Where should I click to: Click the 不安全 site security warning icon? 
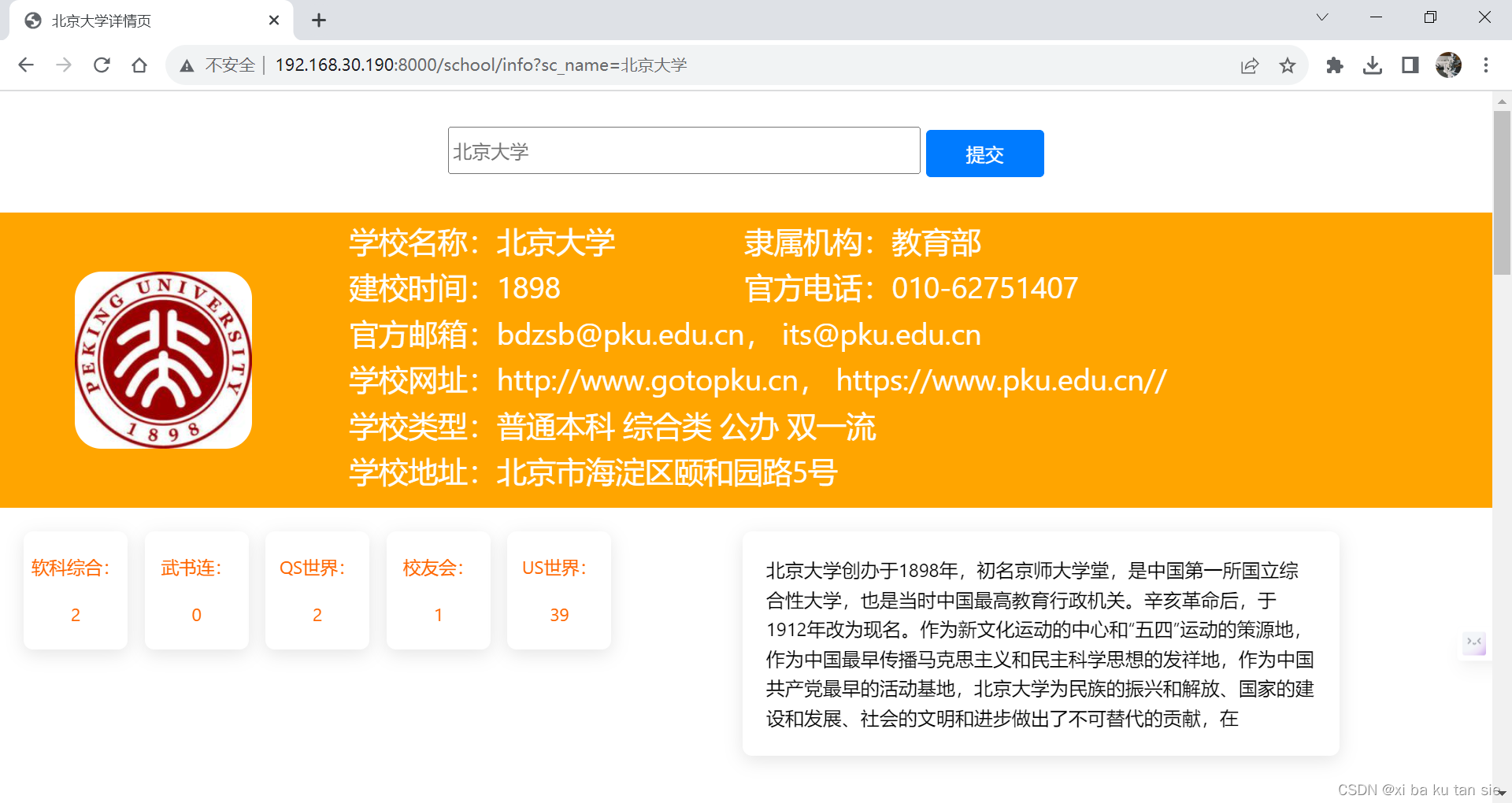tap(187, 65)
